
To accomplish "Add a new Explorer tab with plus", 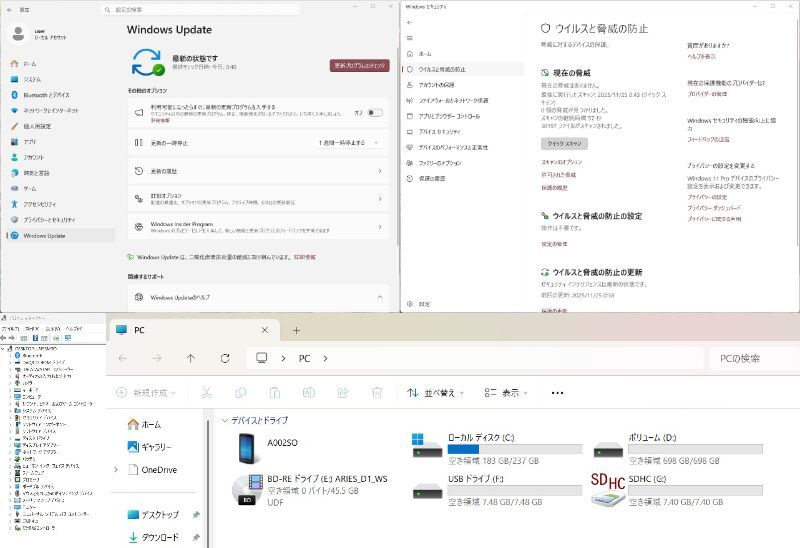I will [296, 330].
